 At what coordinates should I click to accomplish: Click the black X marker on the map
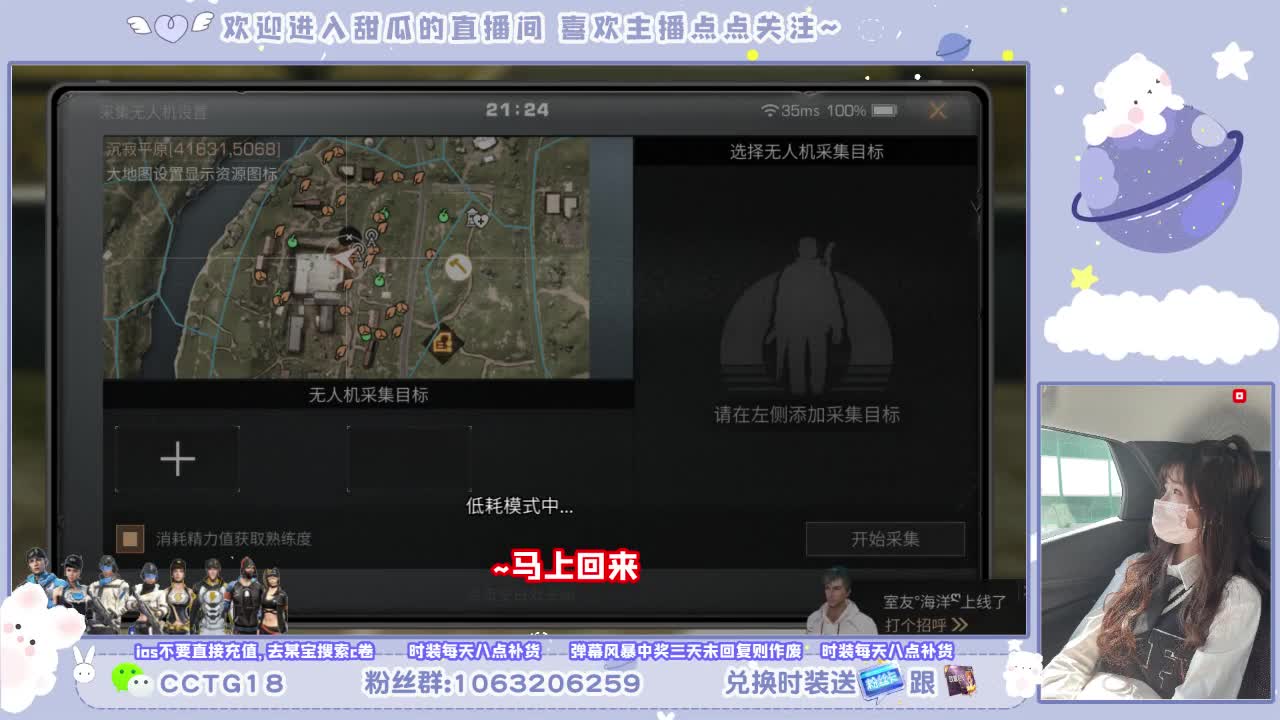coord(348,237)
